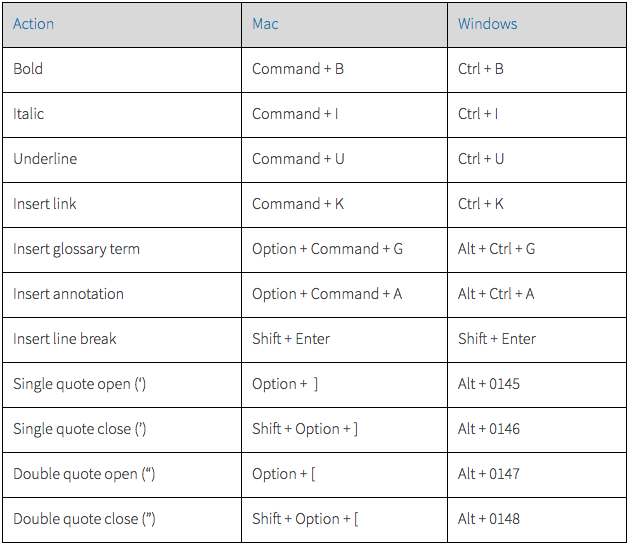
Task: Click the Alt + 0146 cell
Action: pos(537,430)
